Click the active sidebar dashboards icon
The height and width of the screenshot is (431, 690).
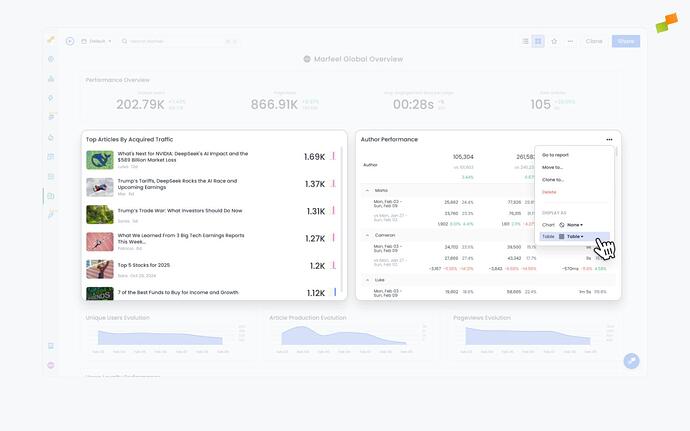click(x=51, y=196)
